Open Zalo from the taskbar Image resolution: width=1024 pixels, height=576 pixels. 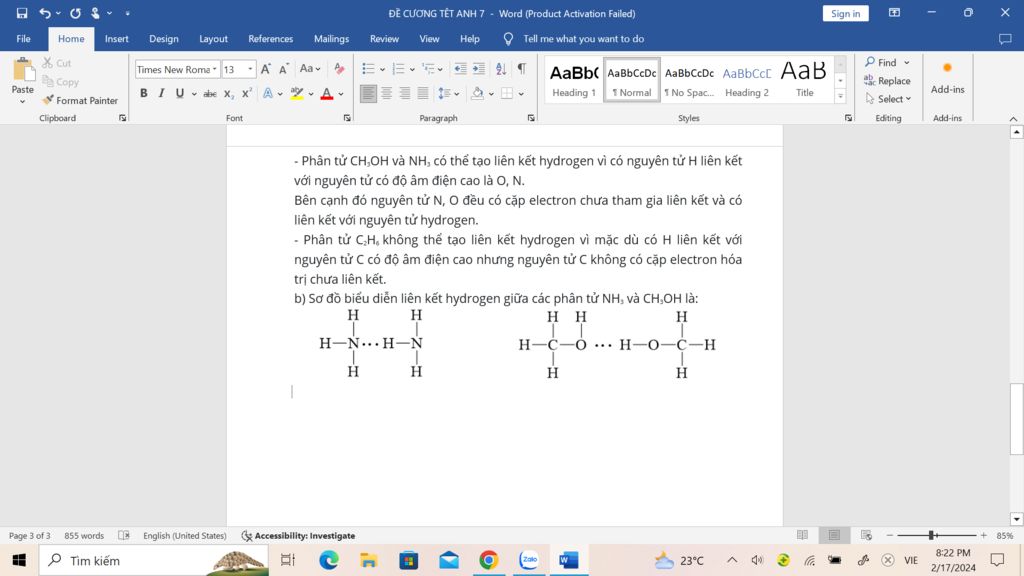point(529,560)
